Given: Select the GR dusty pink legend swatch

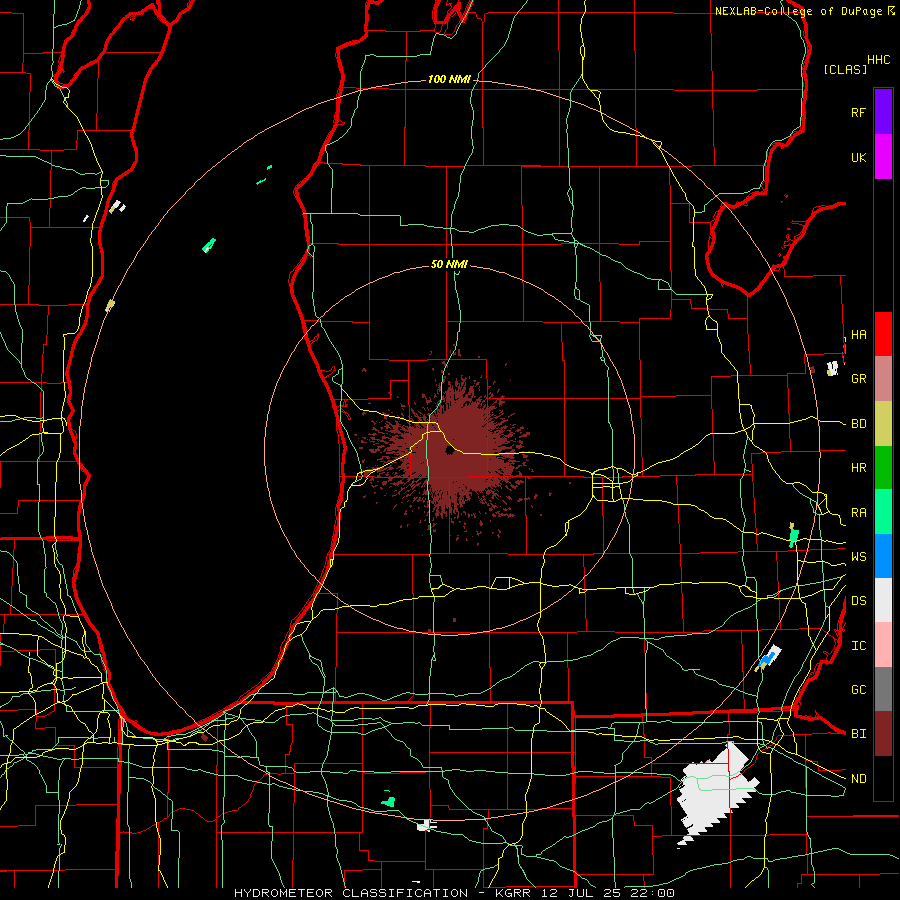Looking at the screenshot, I should pyautogui.click(x=883, y=379).
